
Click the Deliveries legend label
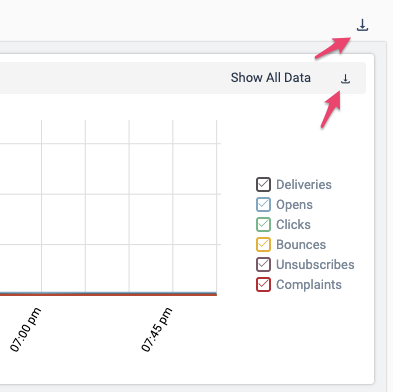coord(304,184)
